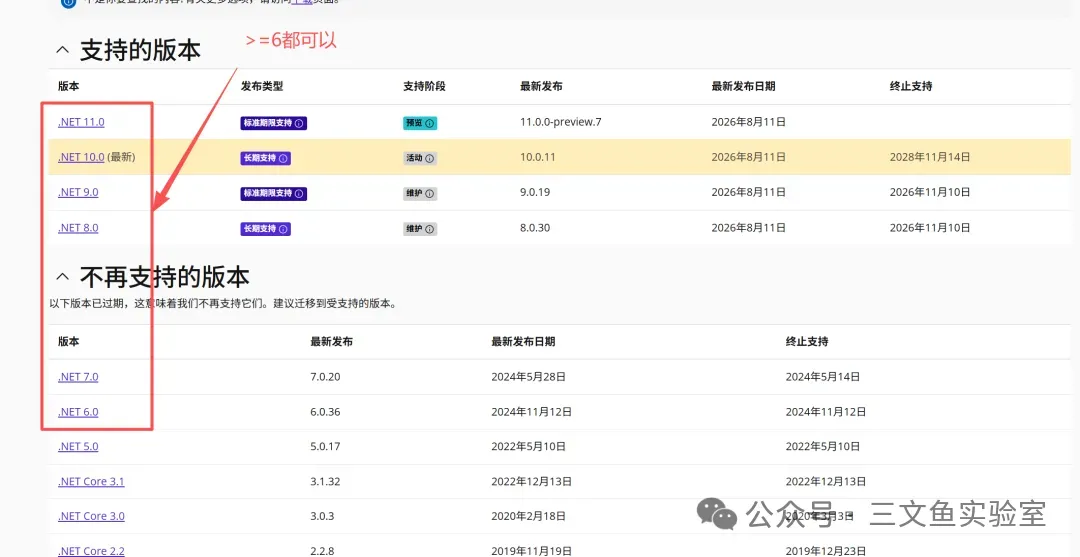Click the 10.0.11 latest release cell
The image size is (1080, 557).
[537, 157]
